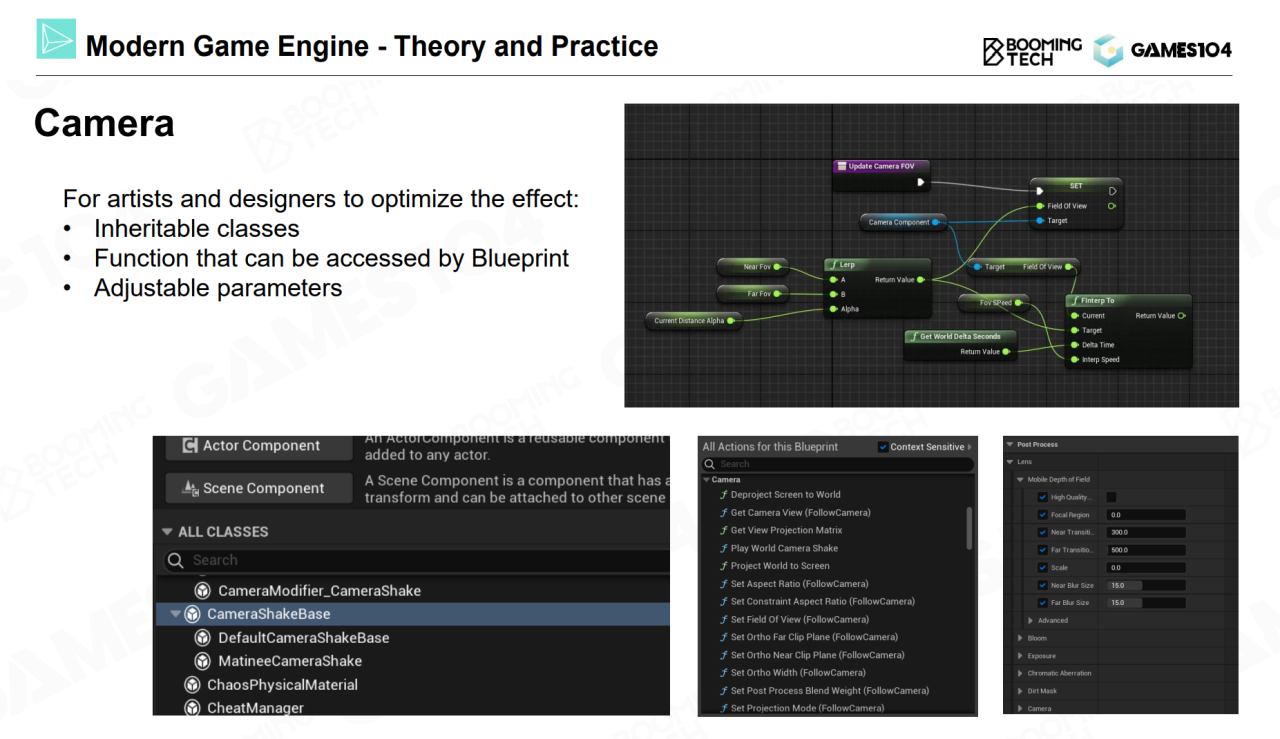Click the function icon on Lerp node
The width and height of the screenshot is (1280, 739).
[x=833, y=265]
